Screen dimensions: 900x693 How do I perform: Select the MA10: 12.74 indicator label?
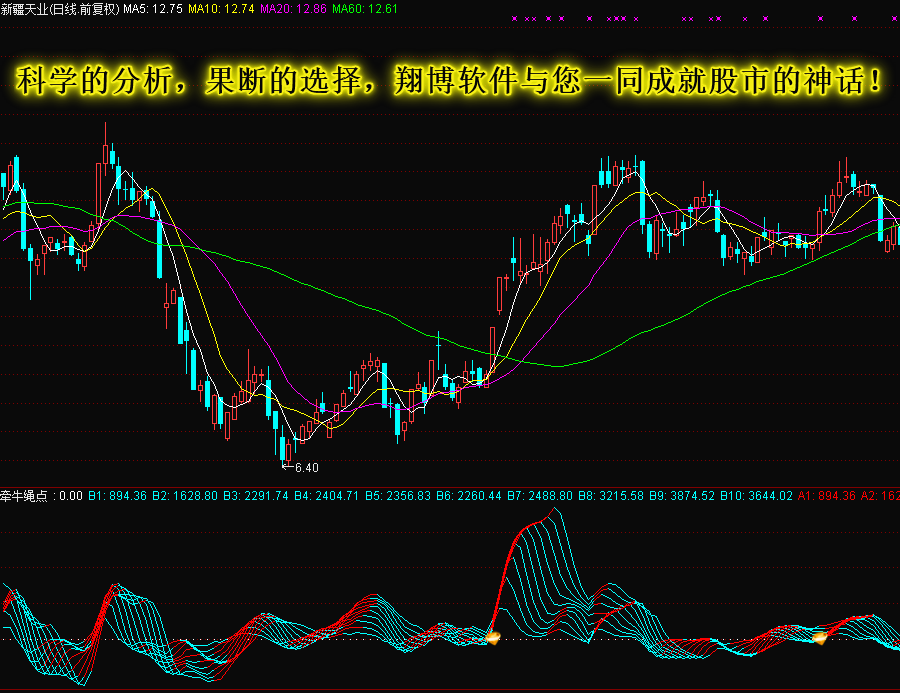click(221, 9)
